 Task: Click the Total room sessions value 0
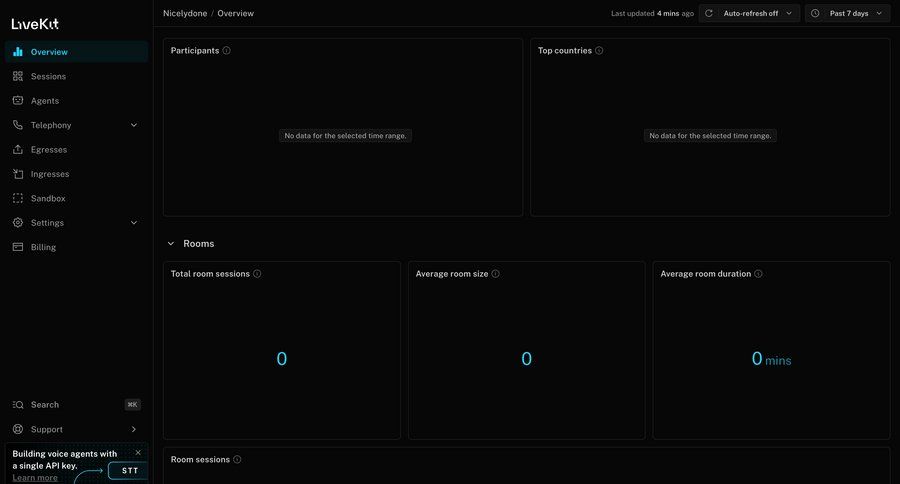[x=282, y=359]
